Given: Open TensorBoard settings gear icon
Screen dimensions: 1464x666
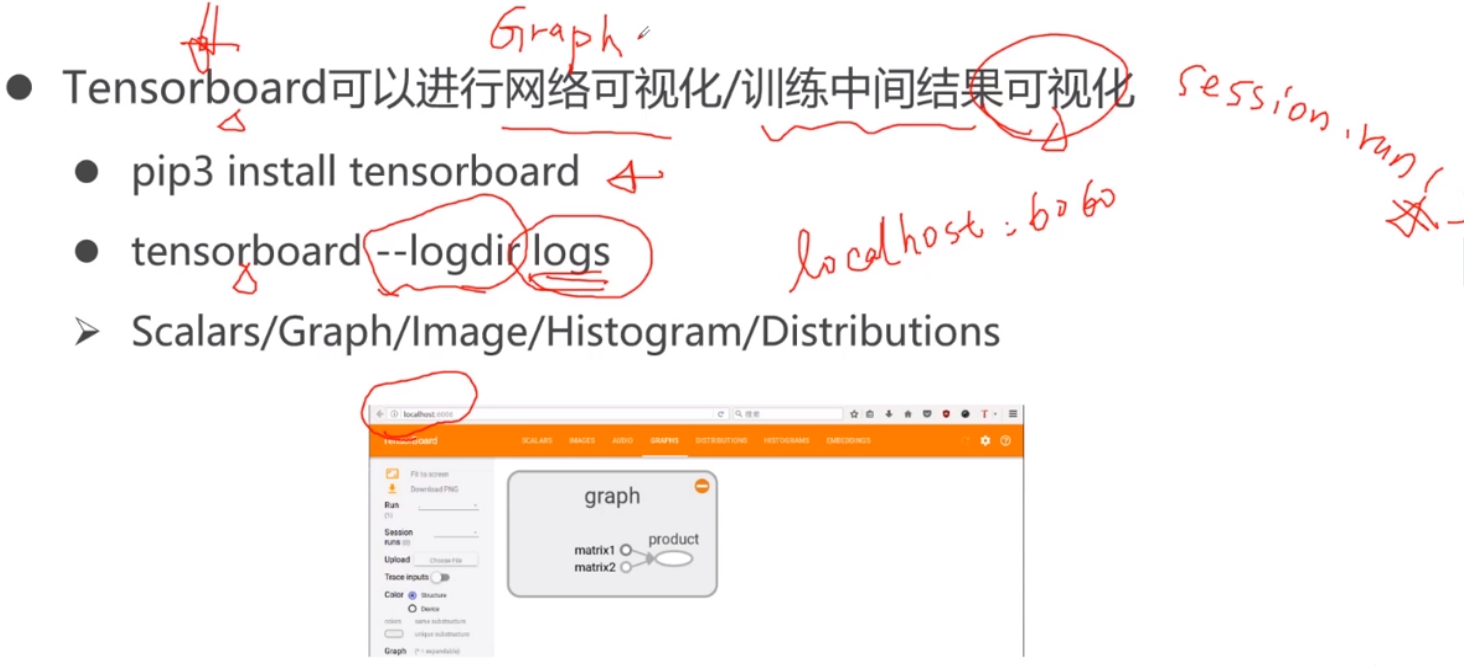Looking at the screenshot, I should pyautogui.click(x=985, y=441).
